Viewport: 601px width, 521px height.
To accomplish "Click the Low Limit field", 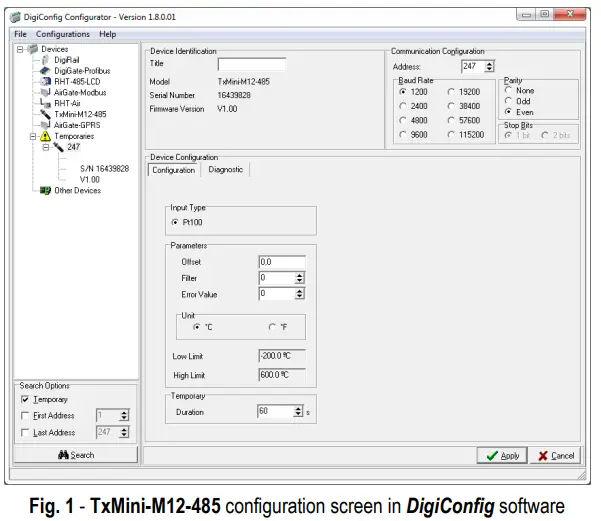I will coord(282,356).
